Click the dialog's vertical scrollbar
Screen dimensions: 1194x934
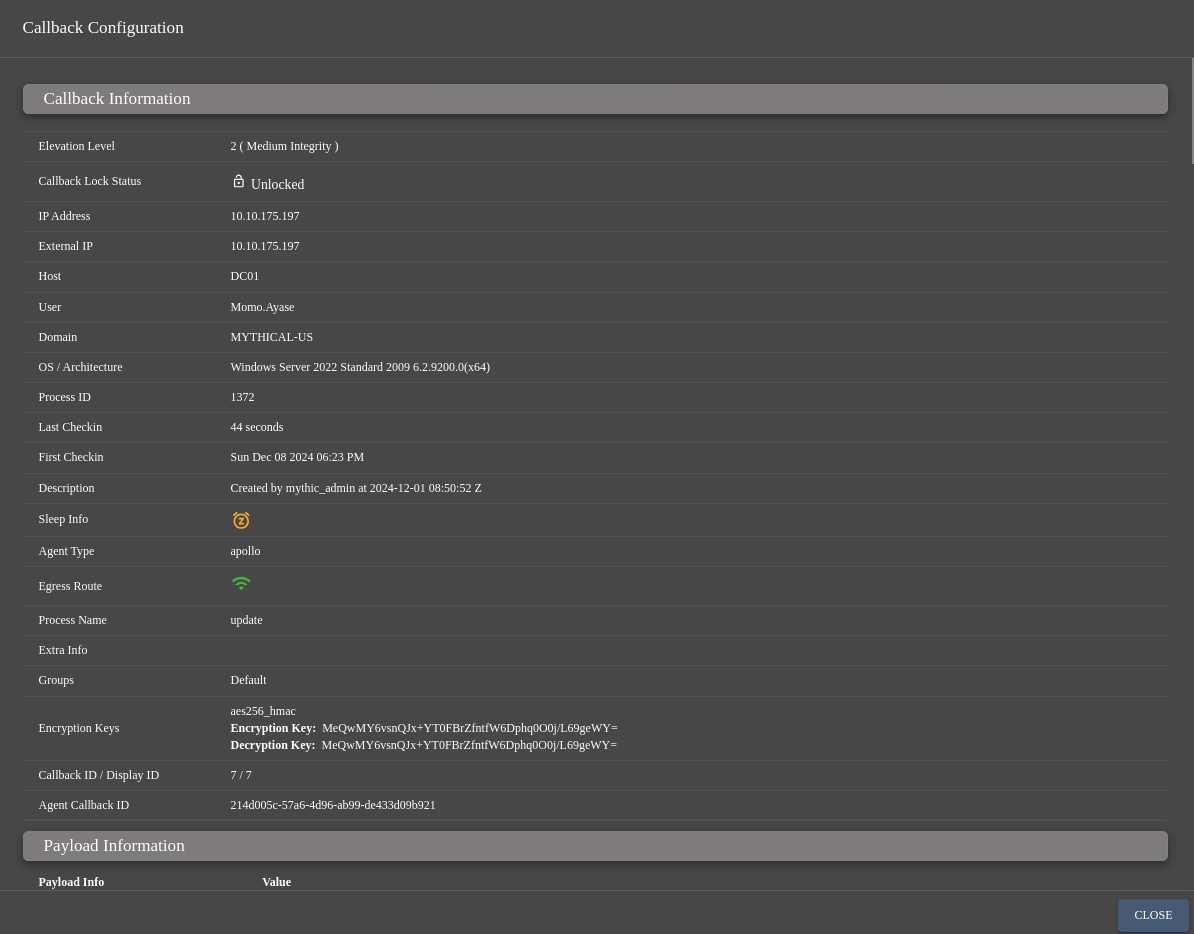coord(1192,110)
